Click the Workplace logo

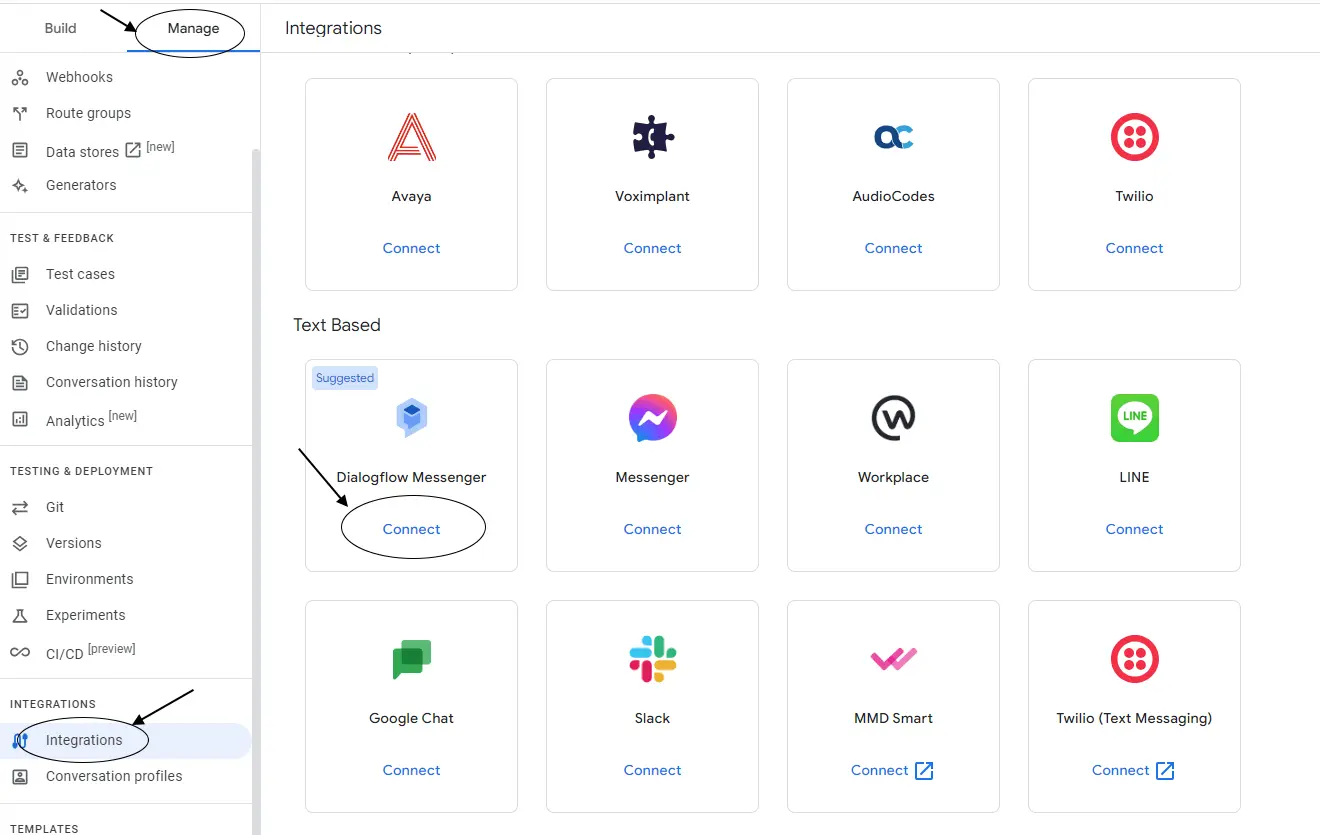point(893,418)
